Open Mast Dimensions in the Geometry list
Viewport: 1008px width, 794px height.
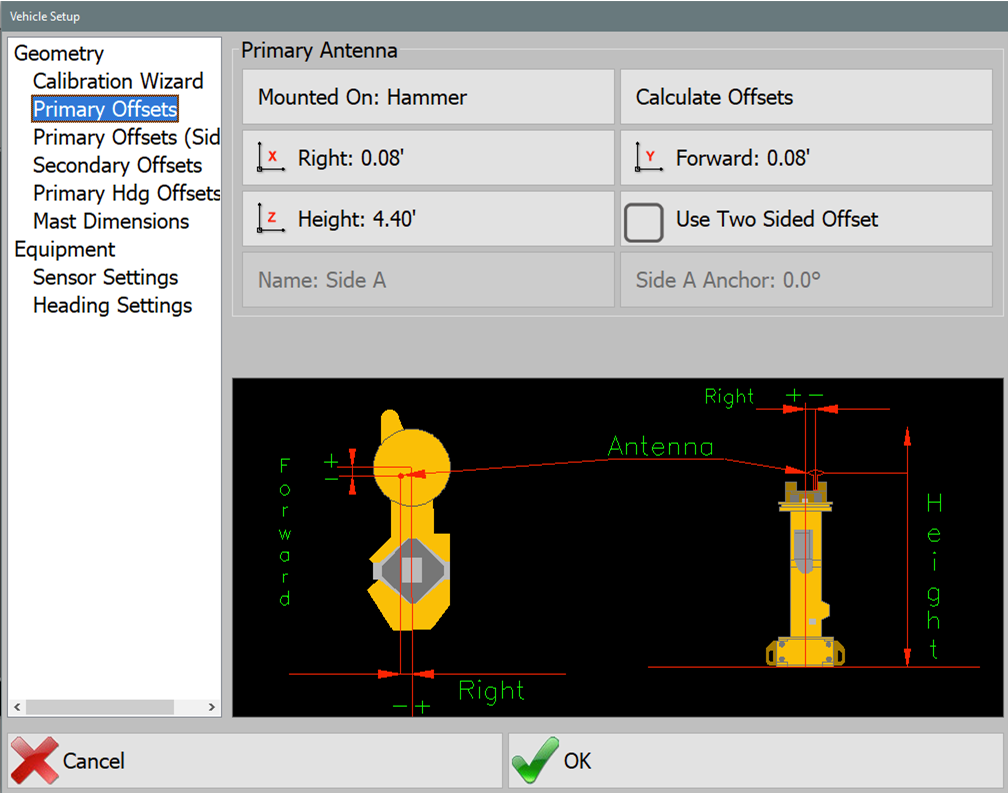pos(111,221)
